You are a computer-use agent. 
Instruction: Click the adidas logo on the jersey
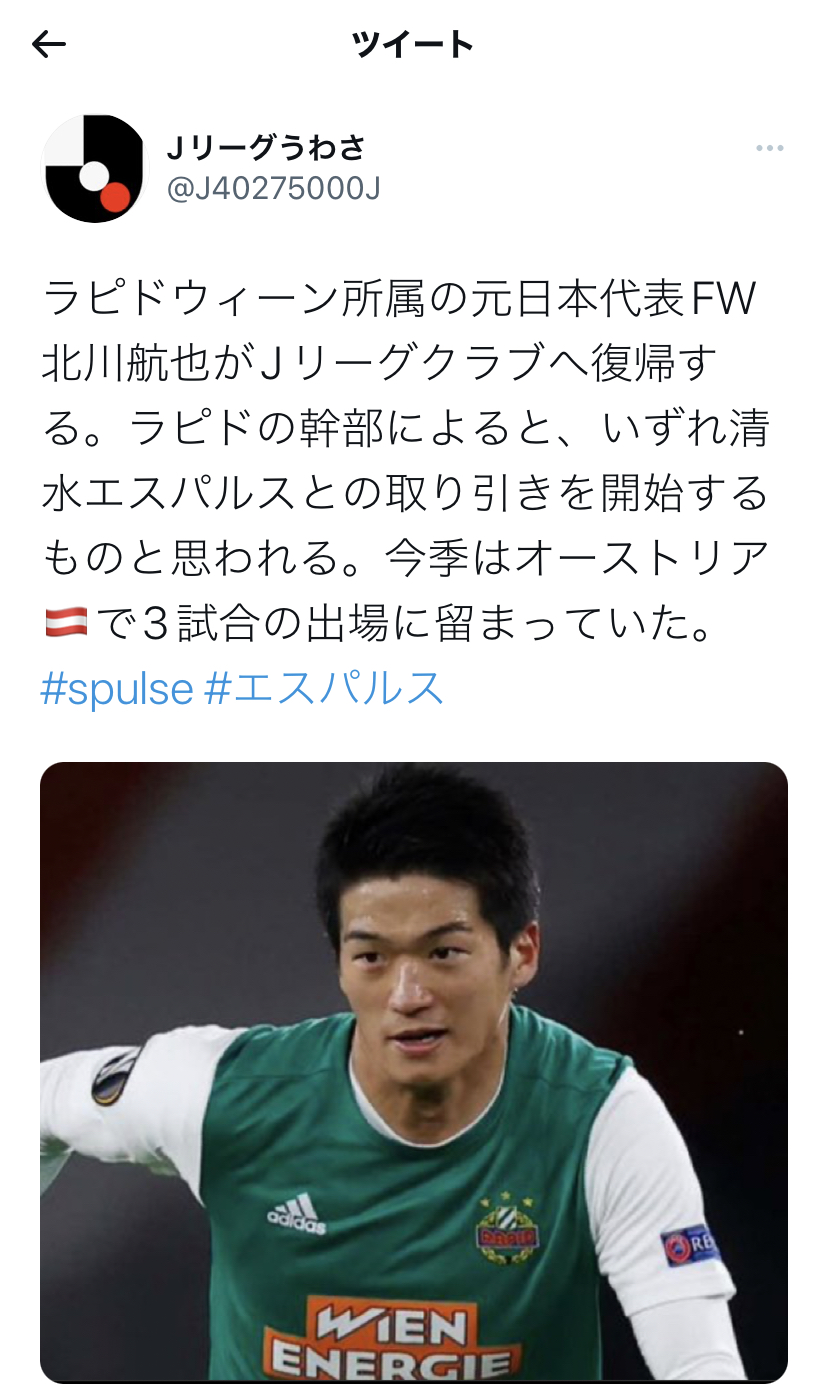point(297,1214)
